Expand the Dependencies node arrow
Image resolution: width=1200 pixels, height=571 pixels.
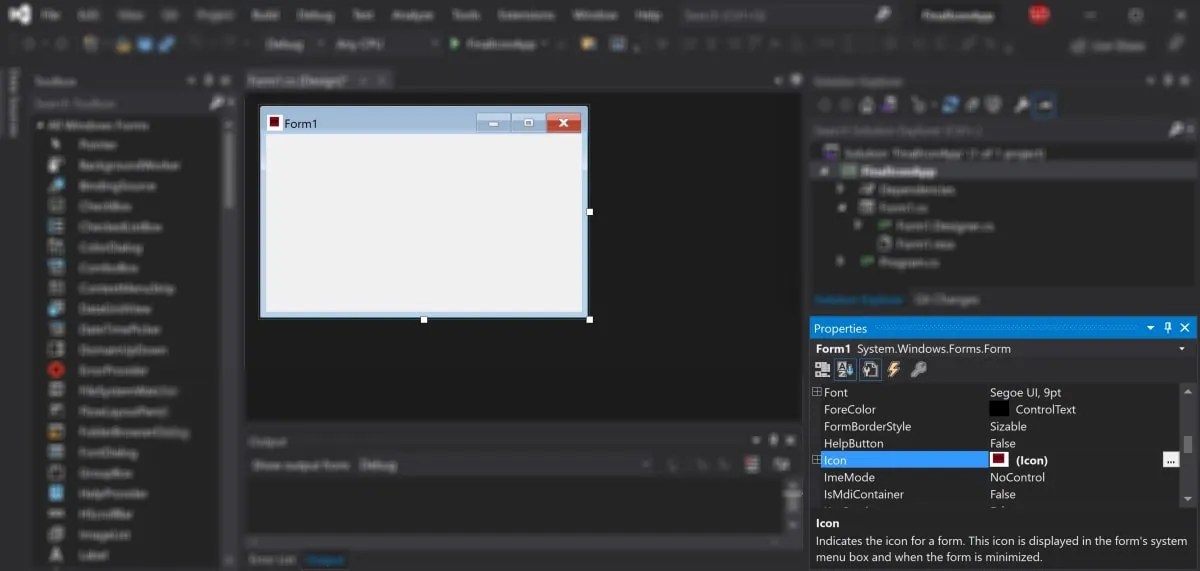click(x=841, y=189)
